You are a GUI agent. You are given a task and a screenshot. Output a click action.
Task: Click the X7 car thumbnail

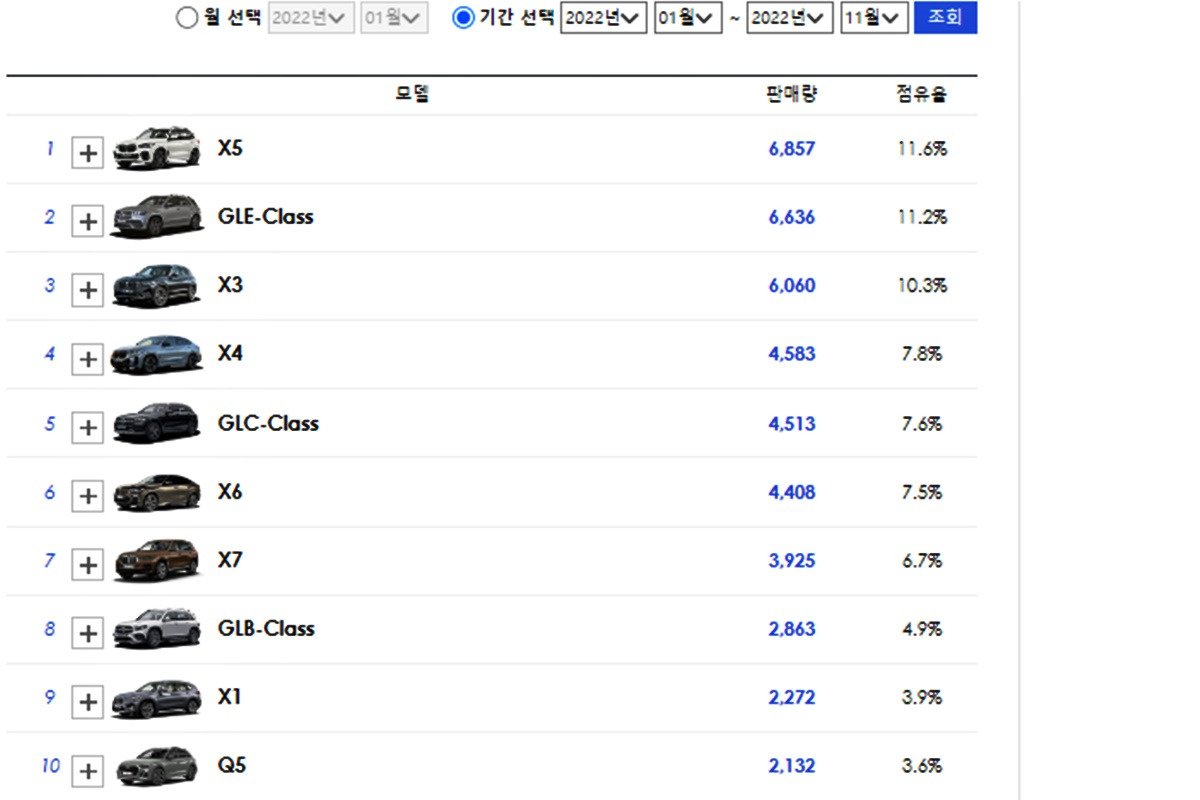(156, 560)
